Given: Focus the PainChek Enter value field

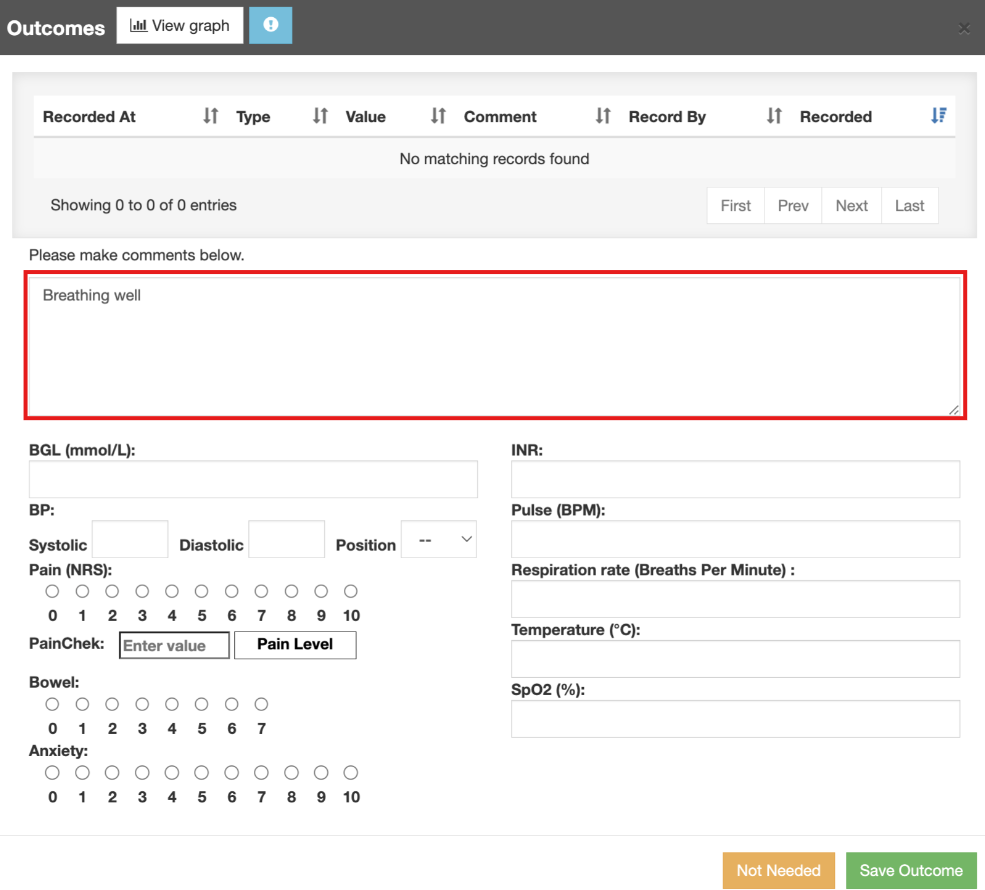Looking at the screenshot, I should coord(175,646).
